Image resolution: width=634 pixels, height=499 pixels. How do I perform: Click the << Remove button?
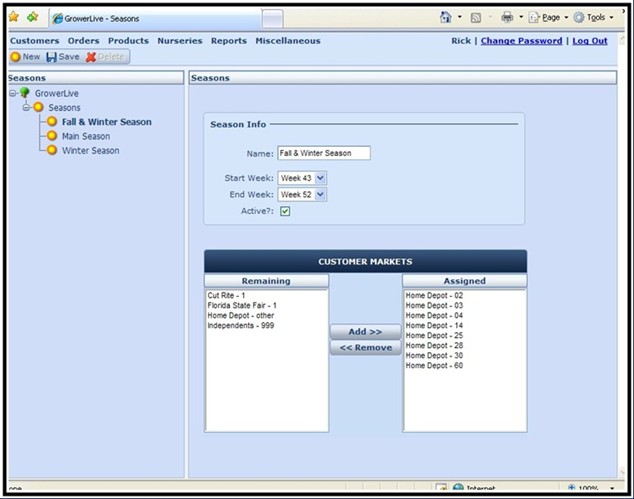(x=366, y=348)
